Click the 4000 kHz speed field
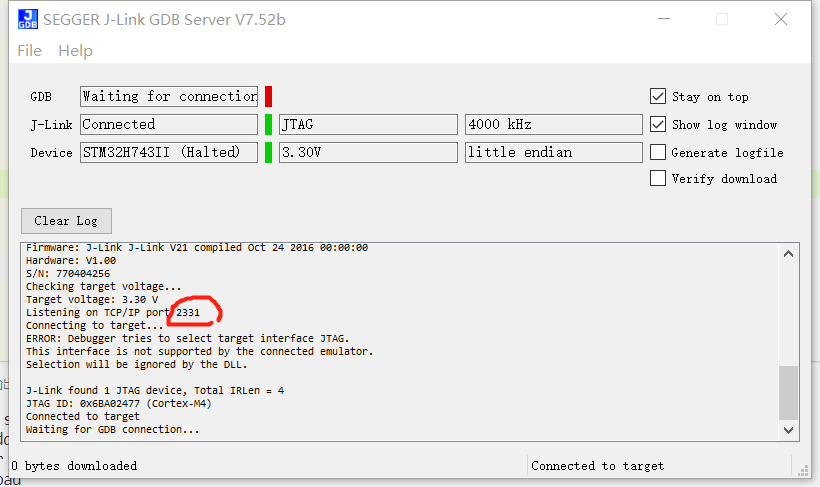Image resolution: width=820 pixels, height=487 pixels. point(554,124)
